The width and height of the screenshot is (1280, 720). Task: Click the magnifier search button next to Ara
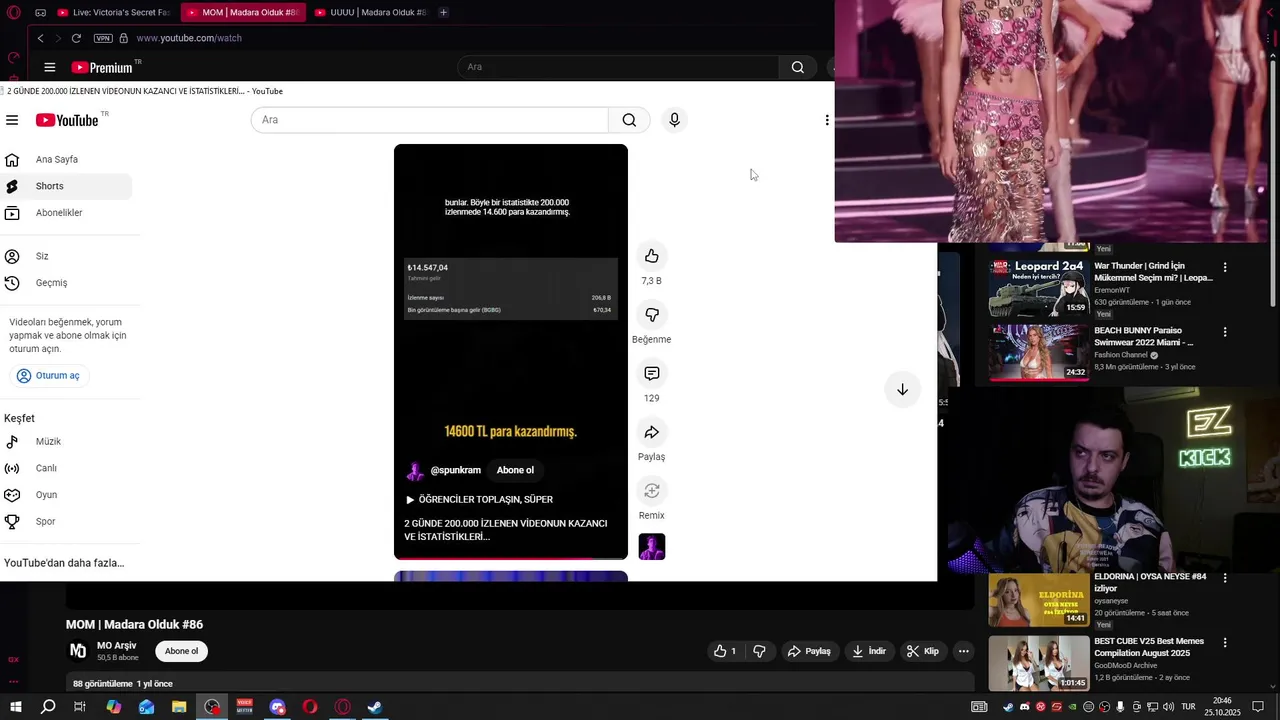[629, 120]
